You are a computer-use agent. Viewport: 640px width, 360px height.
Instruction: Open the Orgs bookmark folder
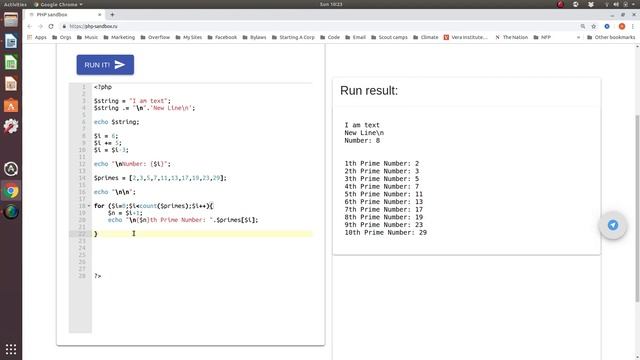click(x=62, y=37)
